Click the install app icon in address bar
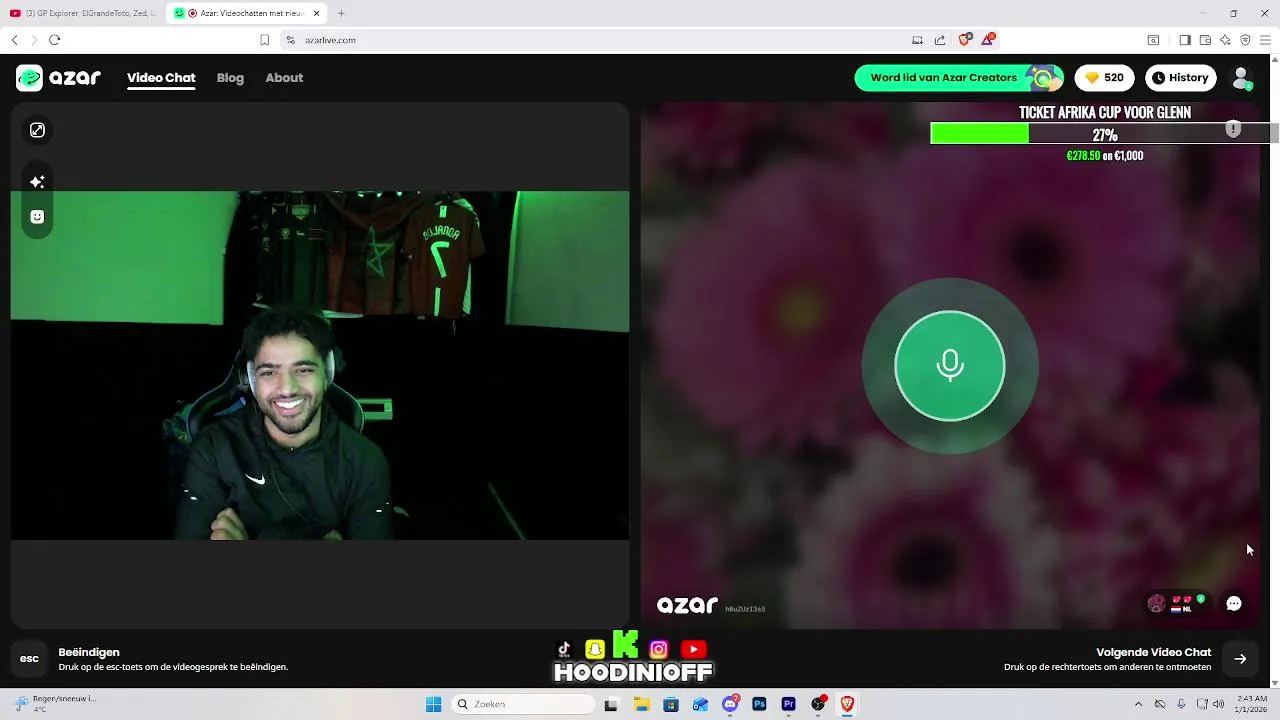The width and height of the screenshot is (1280, 720). point(917,40)
